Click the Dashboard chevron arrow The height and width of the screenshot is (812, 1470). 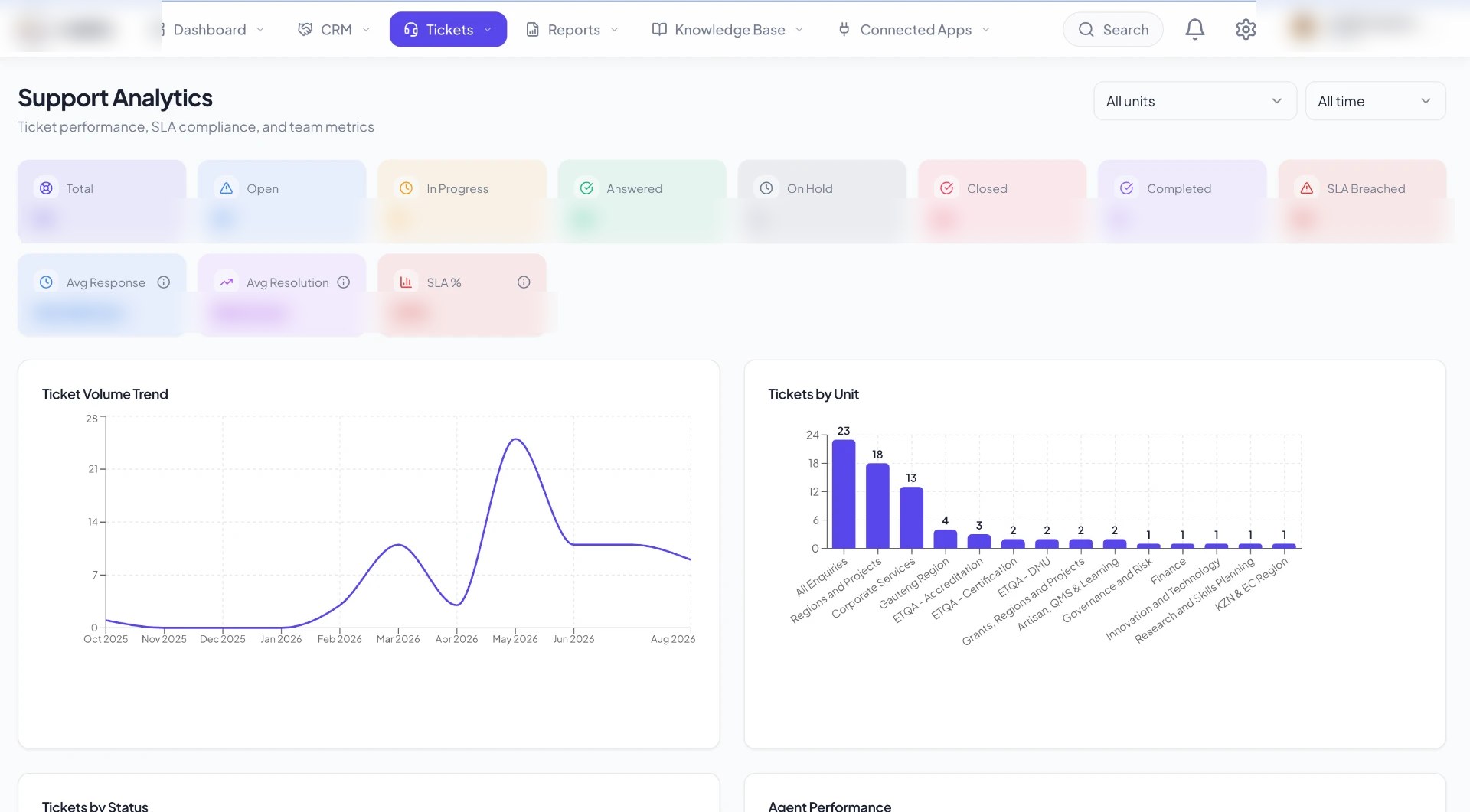click(x=260, y=29)
